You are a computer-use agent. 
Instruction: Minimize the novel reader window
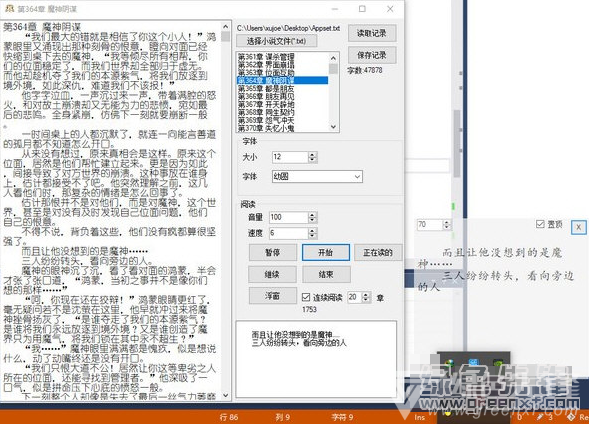click(335, 9)
